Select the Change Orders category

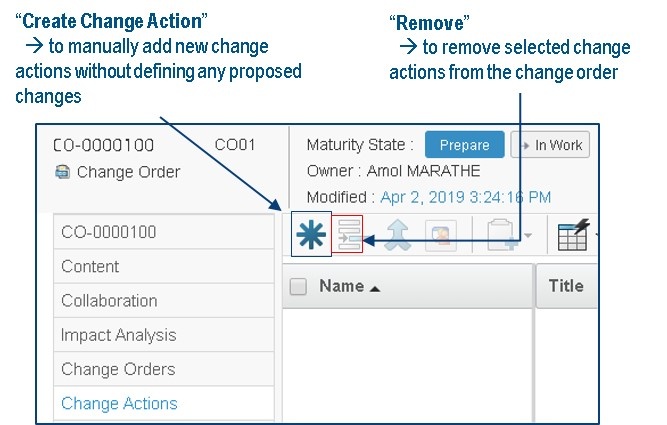(118, 369)
